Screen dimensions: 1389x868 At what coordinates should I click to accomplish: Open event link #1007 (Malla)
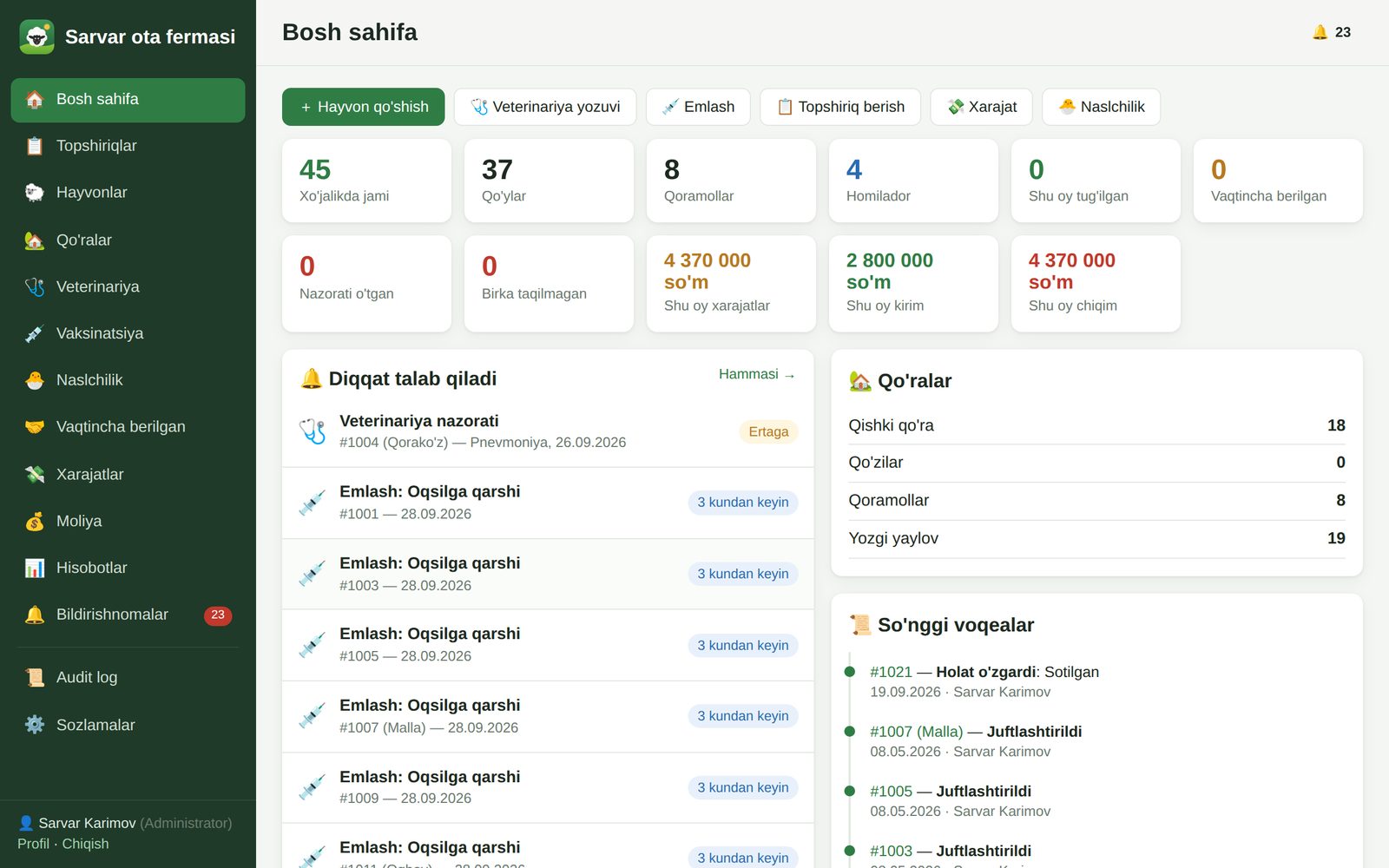tap(917, 732)
